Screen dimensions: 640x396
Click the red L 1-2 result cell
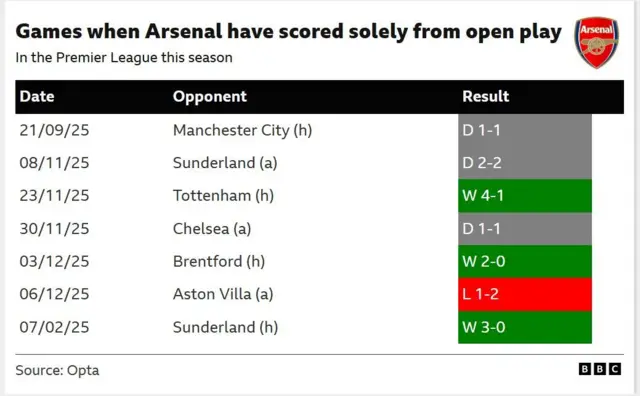pos(525,294)
